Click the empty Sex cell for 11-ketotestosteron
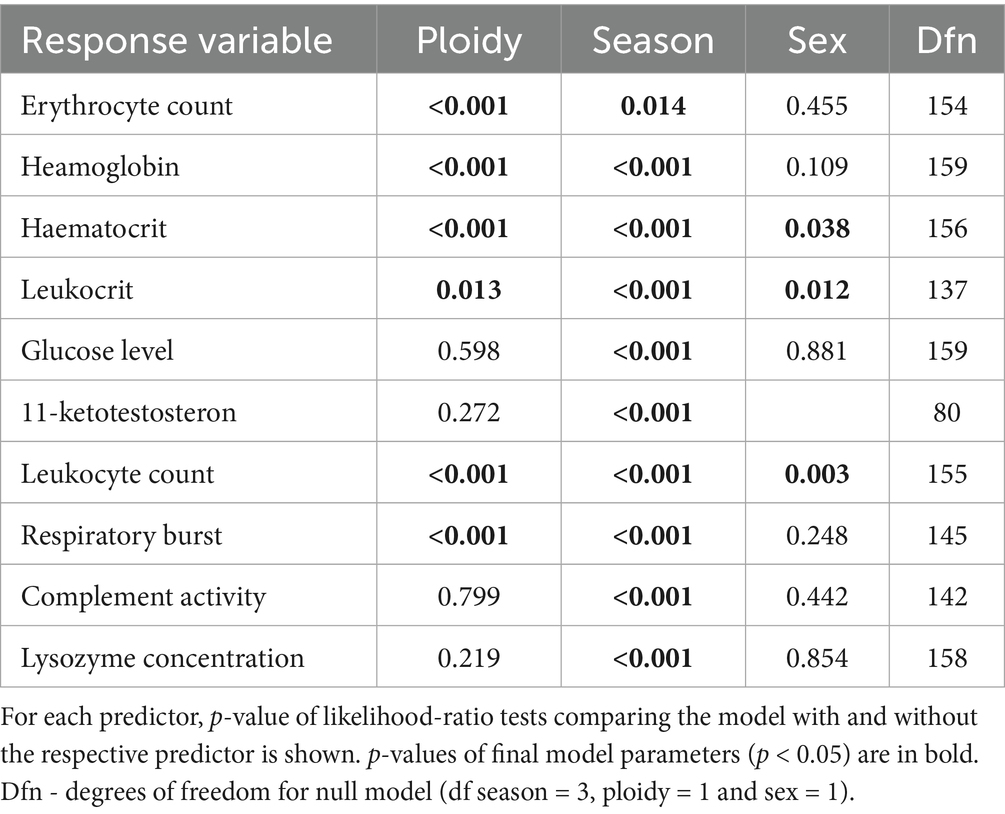The width and height of the screenshot is (1005, 814). 817,412
